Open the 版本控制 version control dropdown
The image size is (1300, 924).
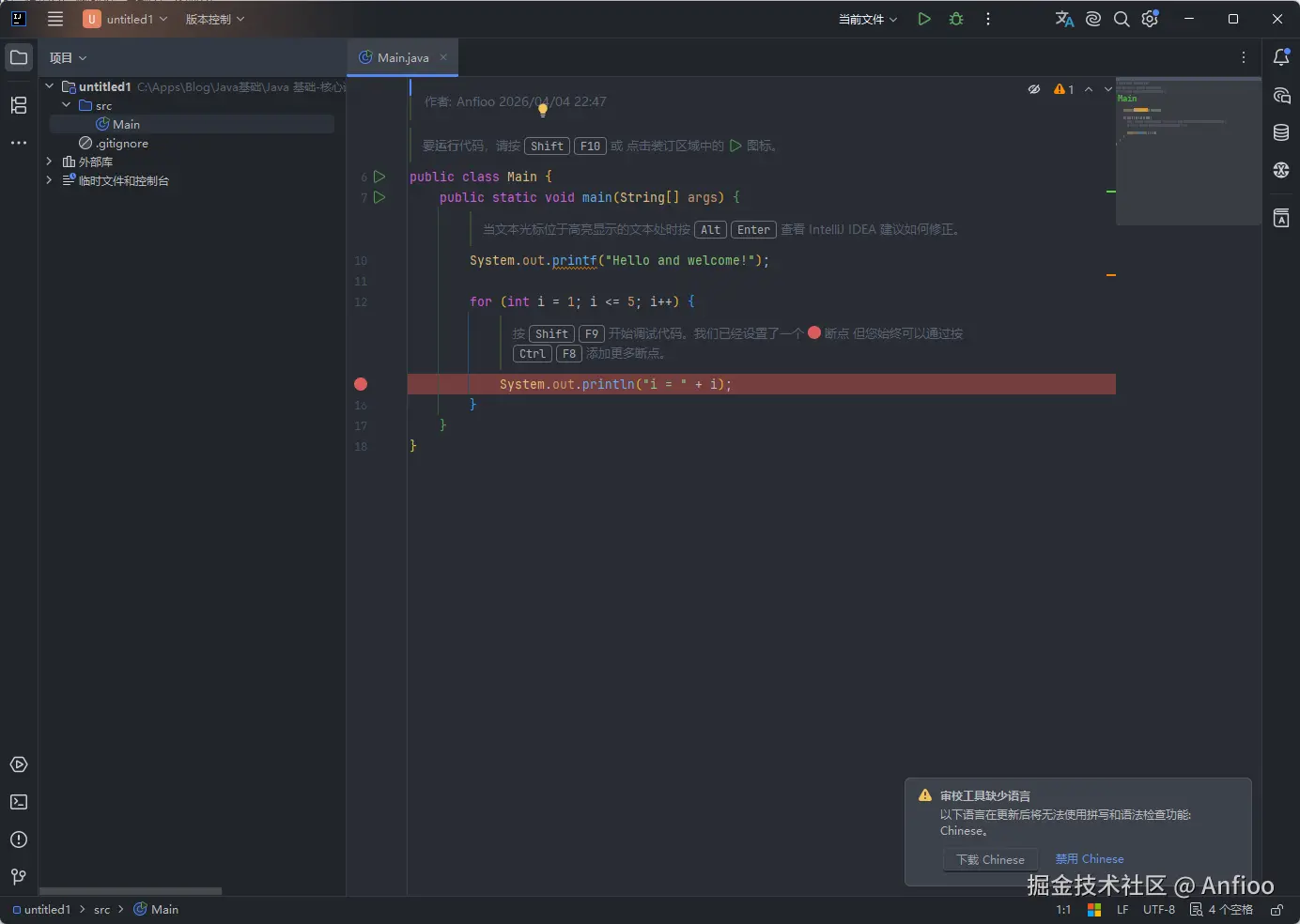tap(215, 19)
